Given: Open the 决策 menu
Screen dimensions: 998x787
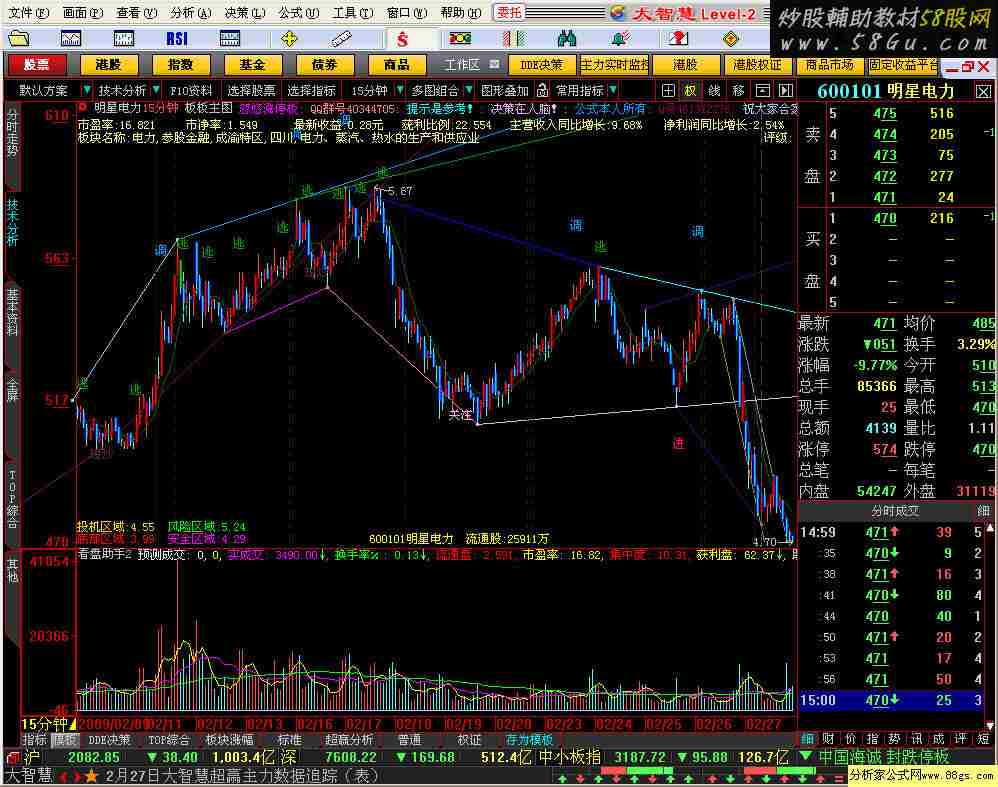Looking at the screenshot, I should pyautogui.click(x=244, y=12).
